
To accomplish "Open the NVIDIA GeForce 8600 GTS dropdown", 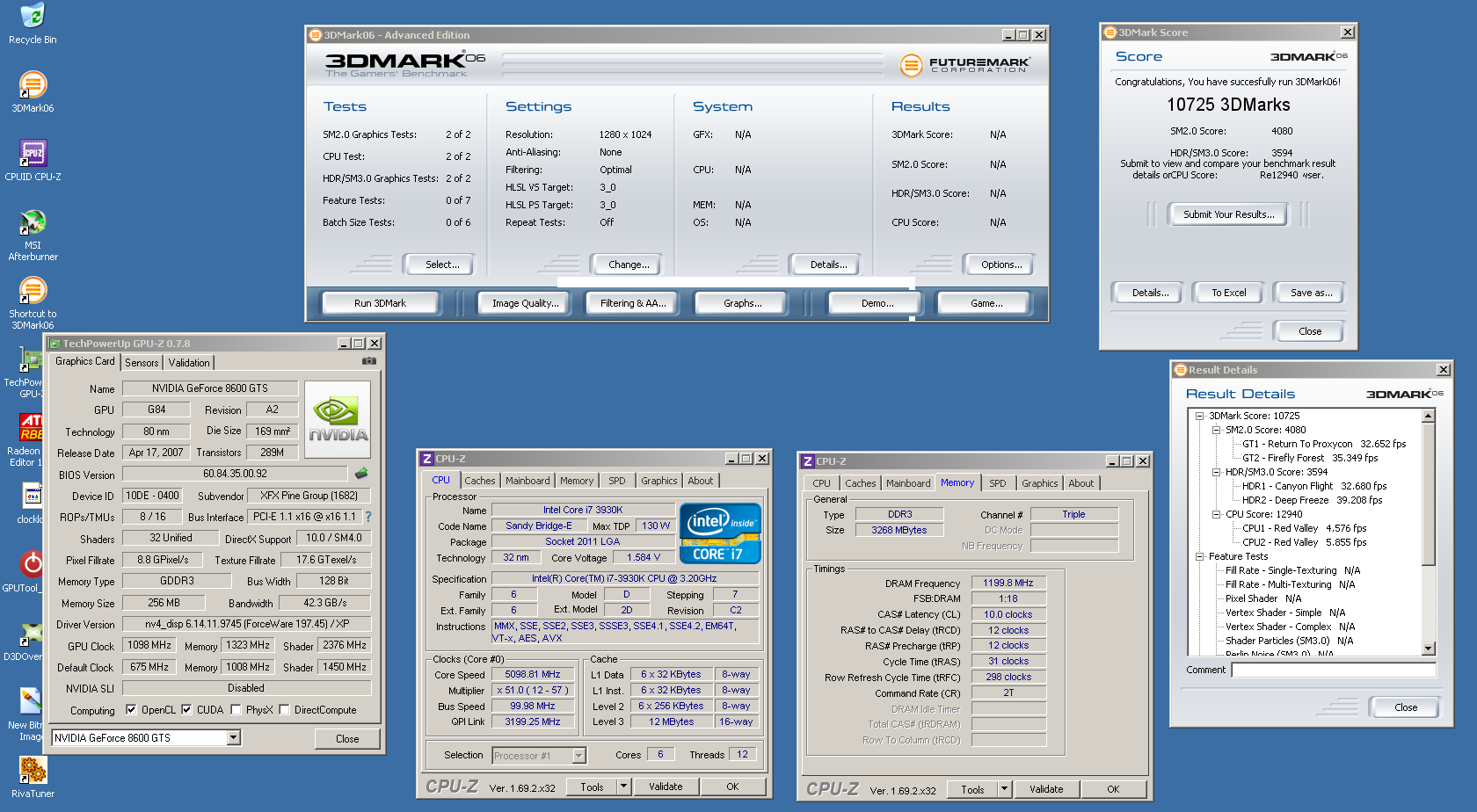I will (x=234, y=738).
